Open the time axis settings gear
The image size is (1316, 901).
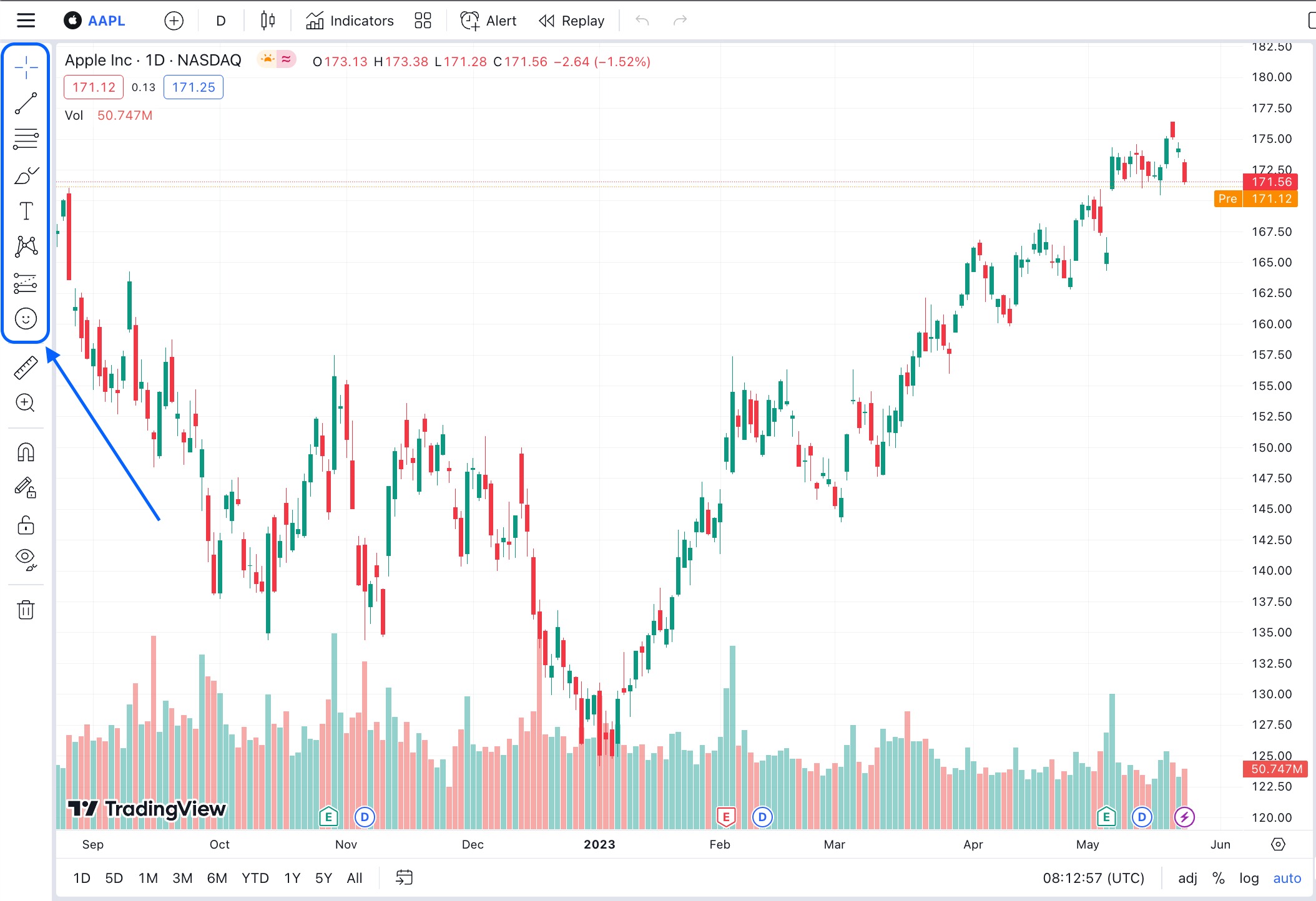1277,844
